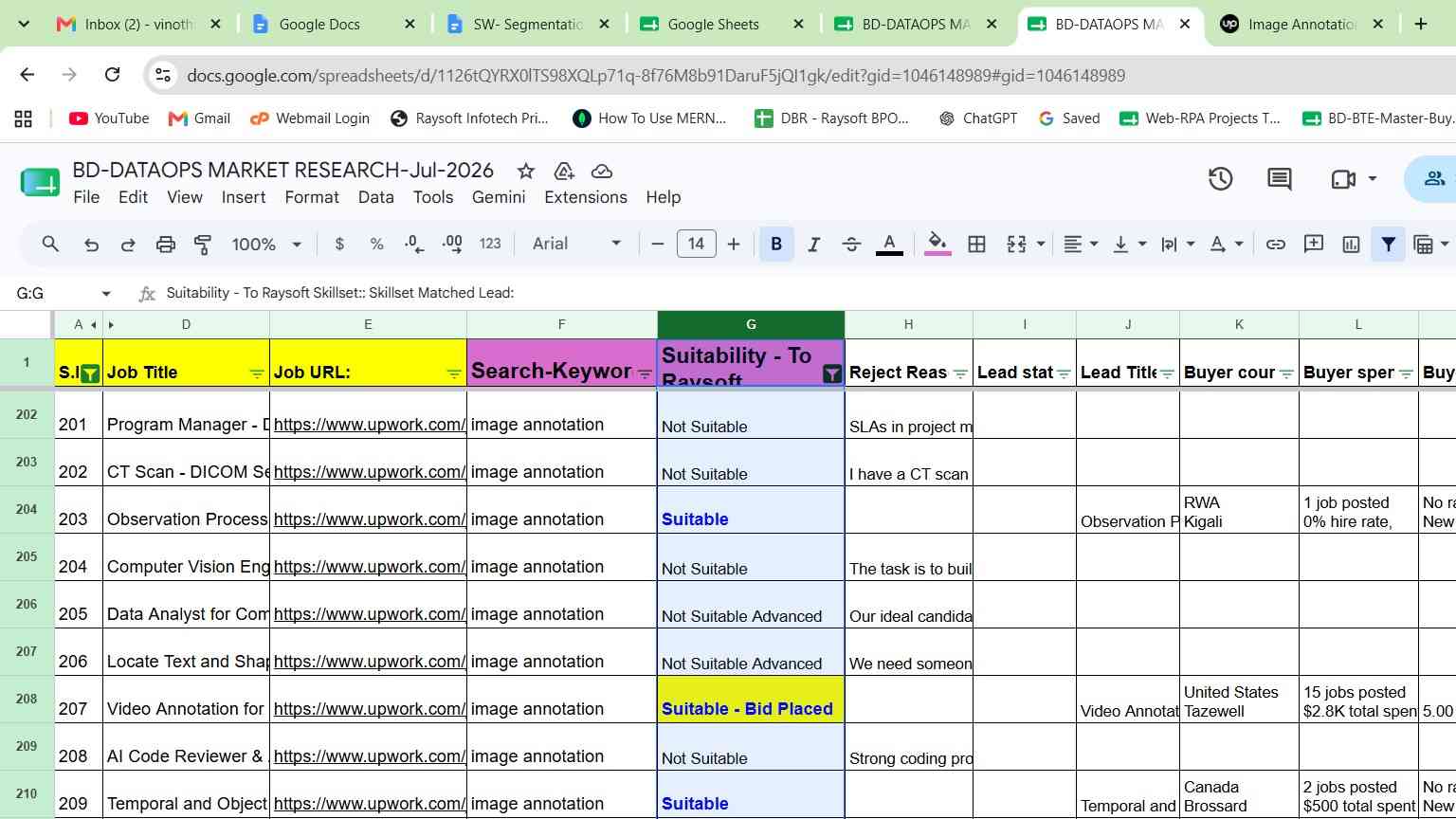This screenshot has height=819, width=1456.
Task: Click the insert link icon
Action: point(1276,245)
